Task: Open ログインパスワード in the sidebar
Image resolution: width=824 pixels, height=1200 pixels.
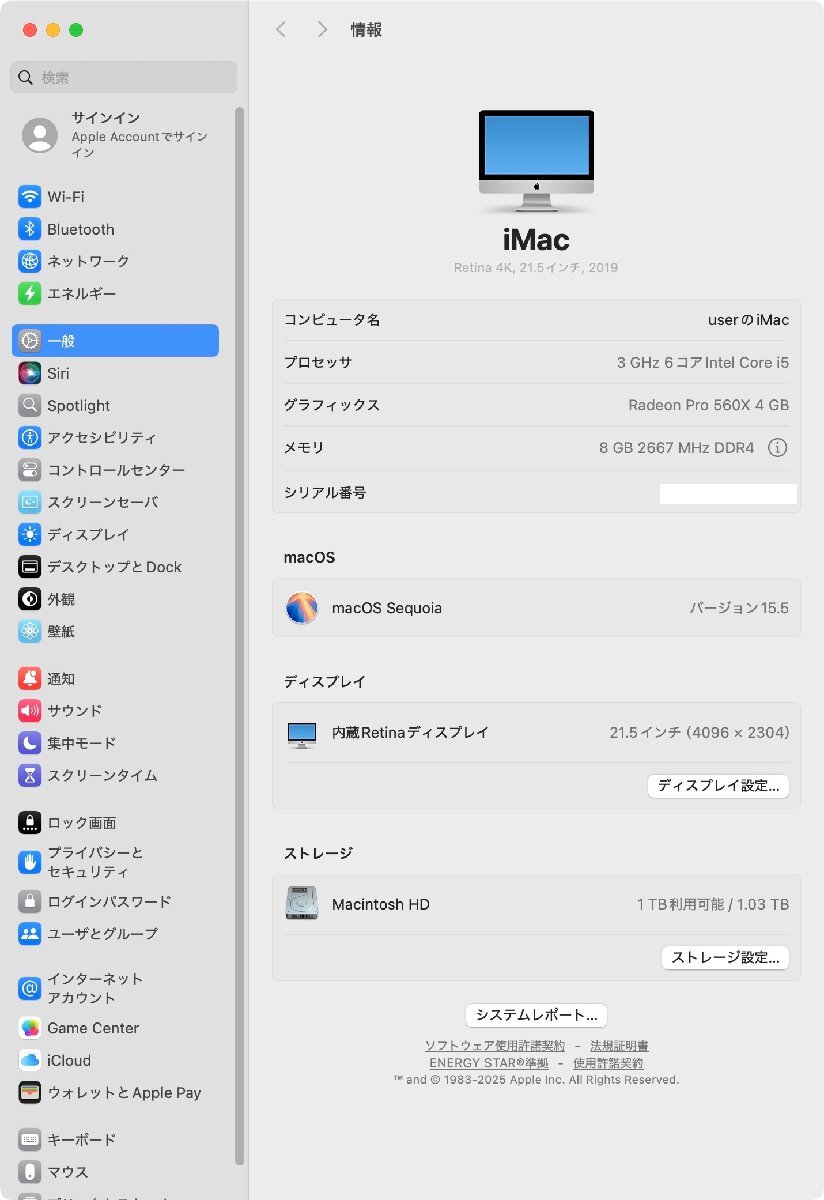Action: [x=115, y=901]
